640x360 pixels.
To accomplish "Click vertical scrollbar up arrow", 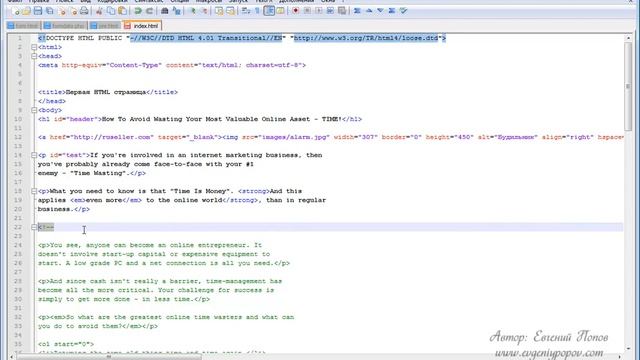I will pos(628,38).
